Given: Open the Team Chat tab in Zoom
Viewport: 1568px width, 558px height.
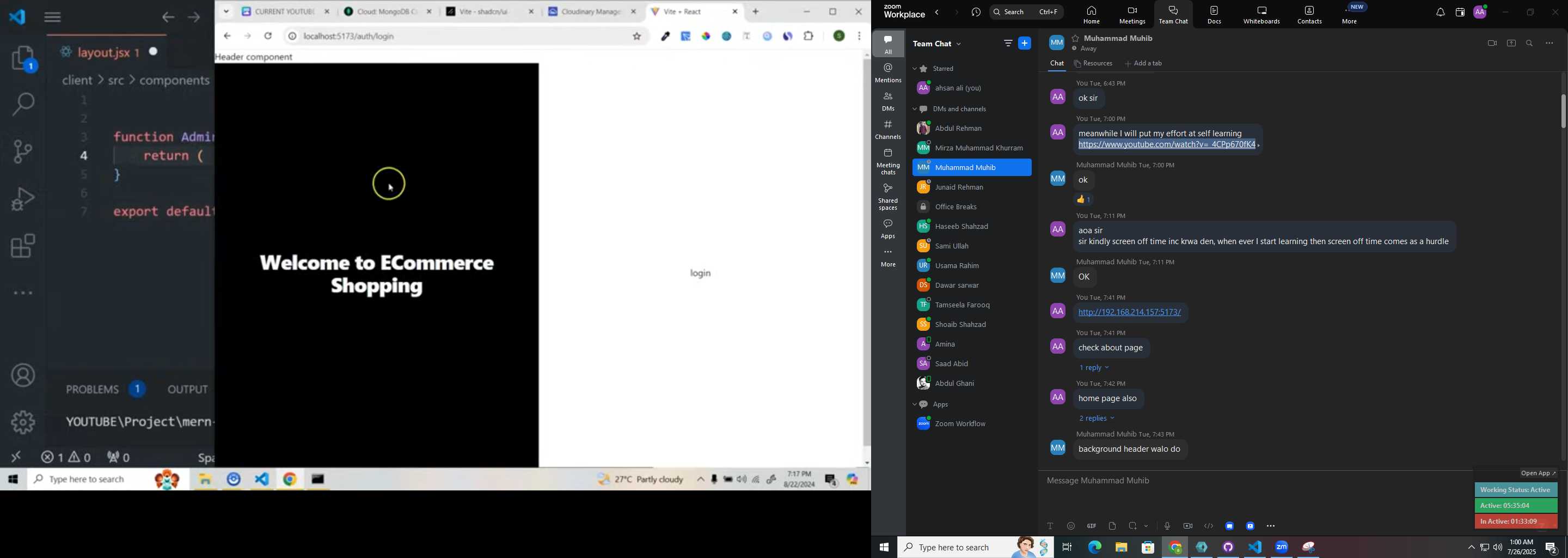Looking at the screenshot, I should click(x=1174, y=15).
